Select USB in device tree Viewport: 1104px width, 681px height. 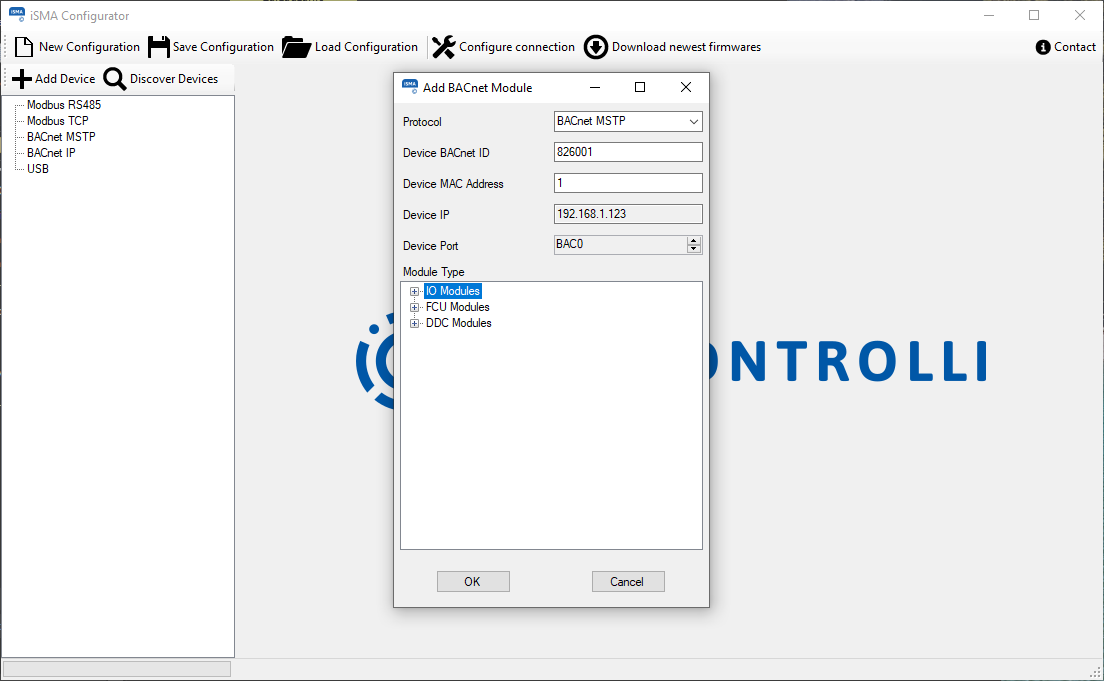pos(38,169)
